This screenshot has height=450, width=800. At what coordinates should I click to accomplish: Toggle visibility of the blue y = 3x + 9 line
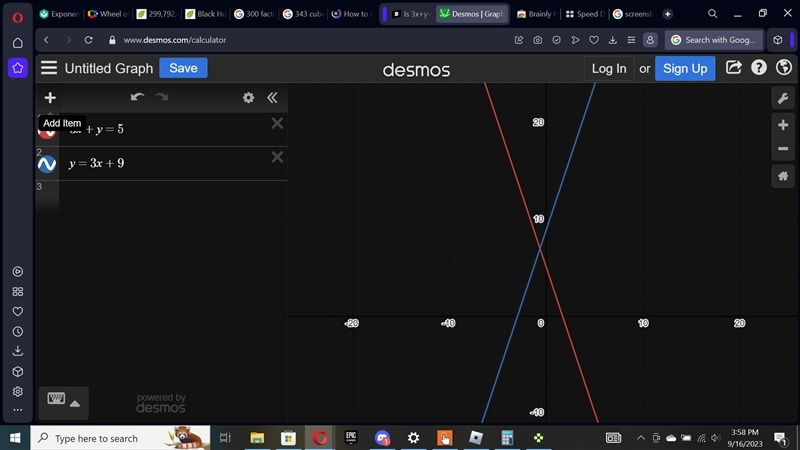tap(47, 164)
